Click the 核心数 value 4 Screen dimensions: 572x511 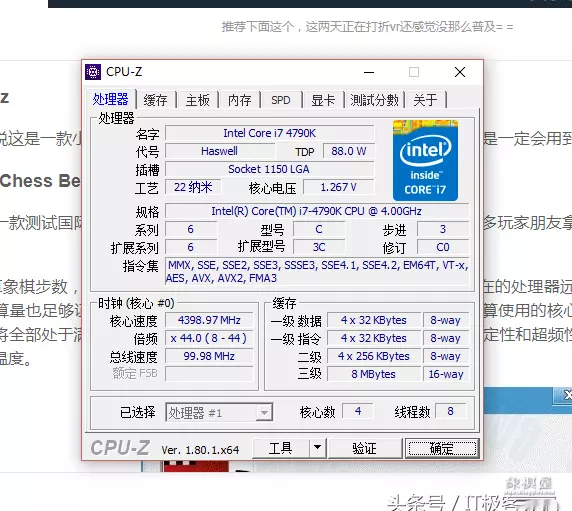click(x=358, y=411)
